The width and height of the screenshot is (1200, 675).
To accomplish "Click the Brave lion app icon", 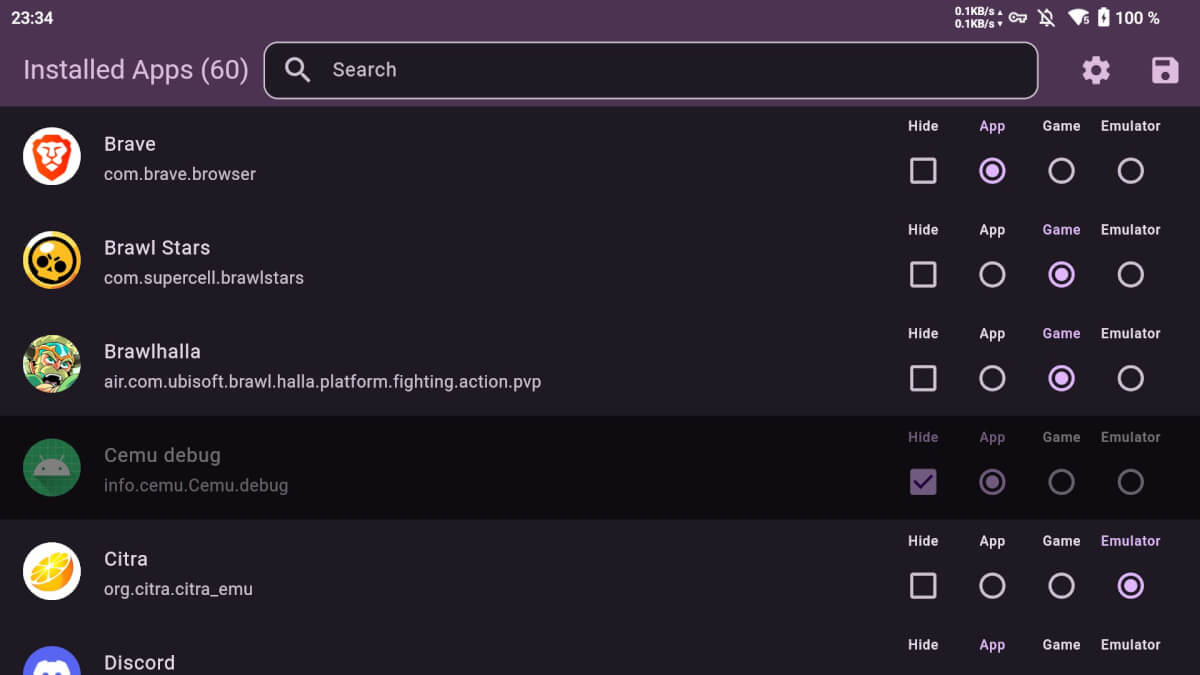I will tap(52, 156).
